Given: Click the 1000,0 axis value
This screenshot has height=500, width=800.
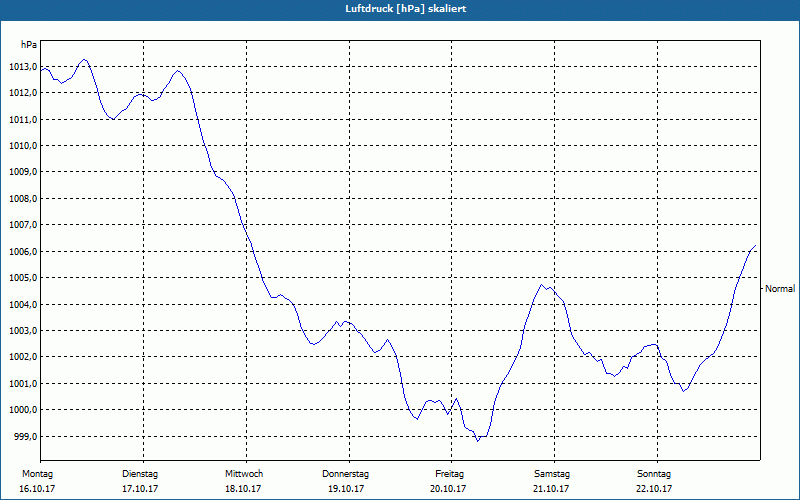Looking at the screenshot, I should click(23, 410).
